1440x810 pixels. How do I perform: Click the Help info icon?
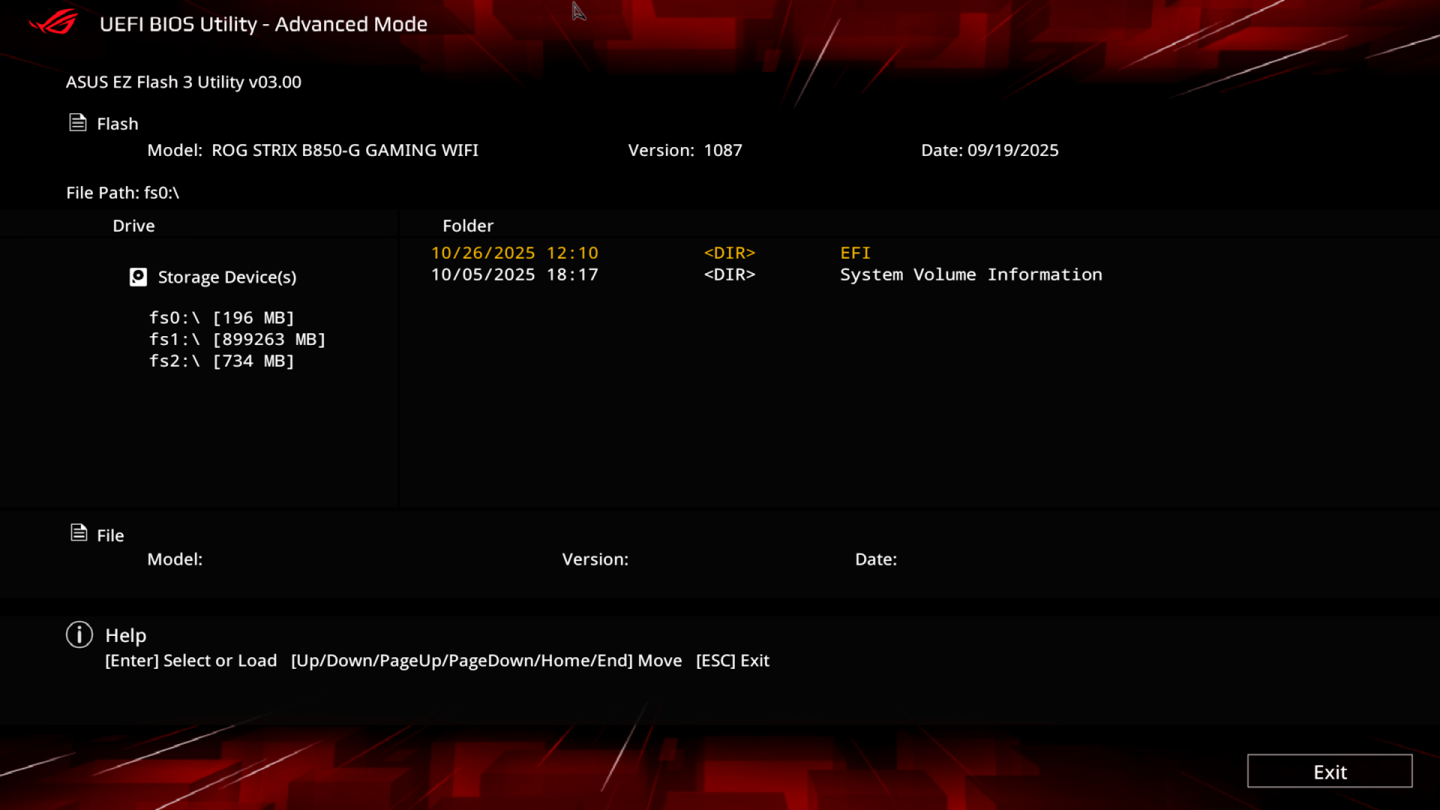pyautogui.click(x=79, y=634)
